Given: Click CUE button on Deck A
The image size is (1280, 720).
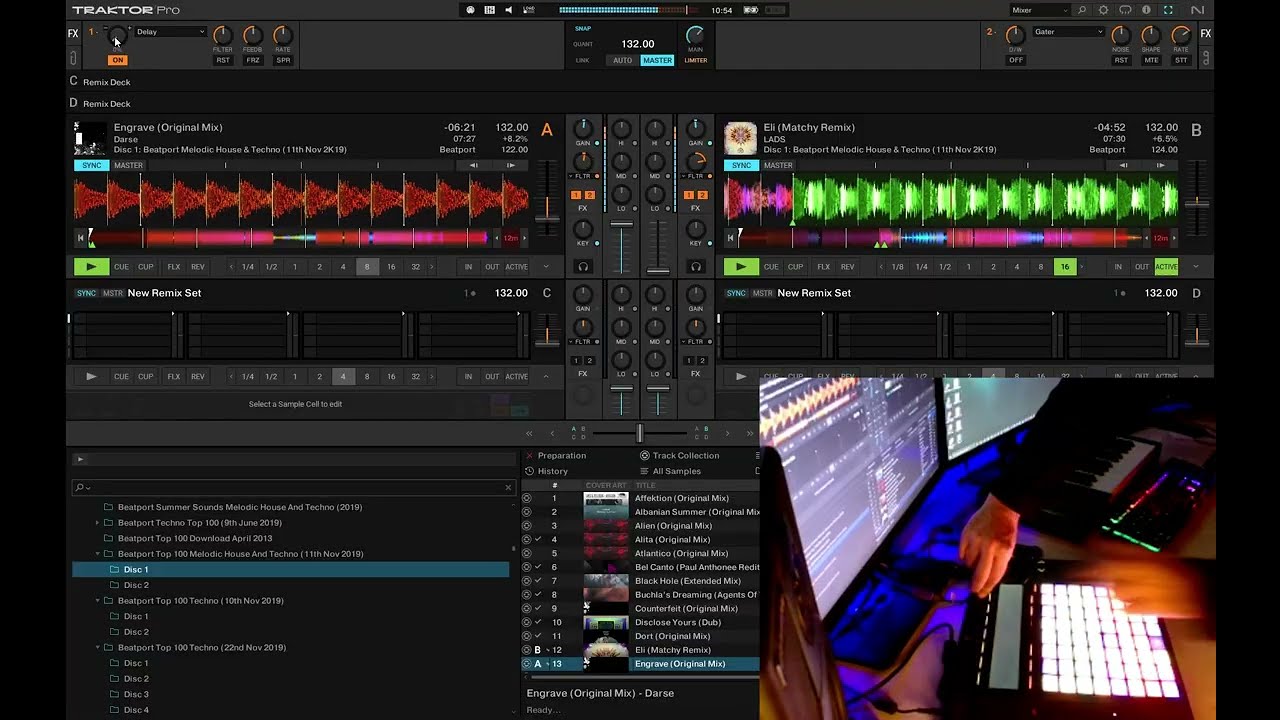Looking at the screenshot, I should [x=121, y=267].
